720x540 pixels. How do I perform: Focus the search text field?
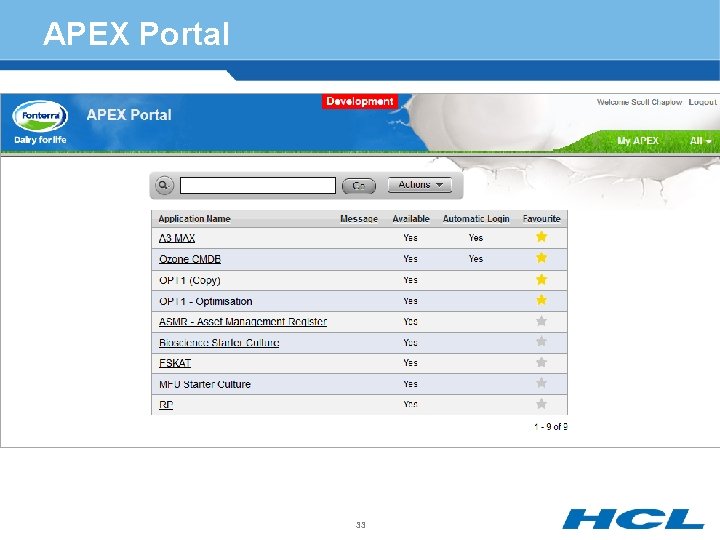258,186
